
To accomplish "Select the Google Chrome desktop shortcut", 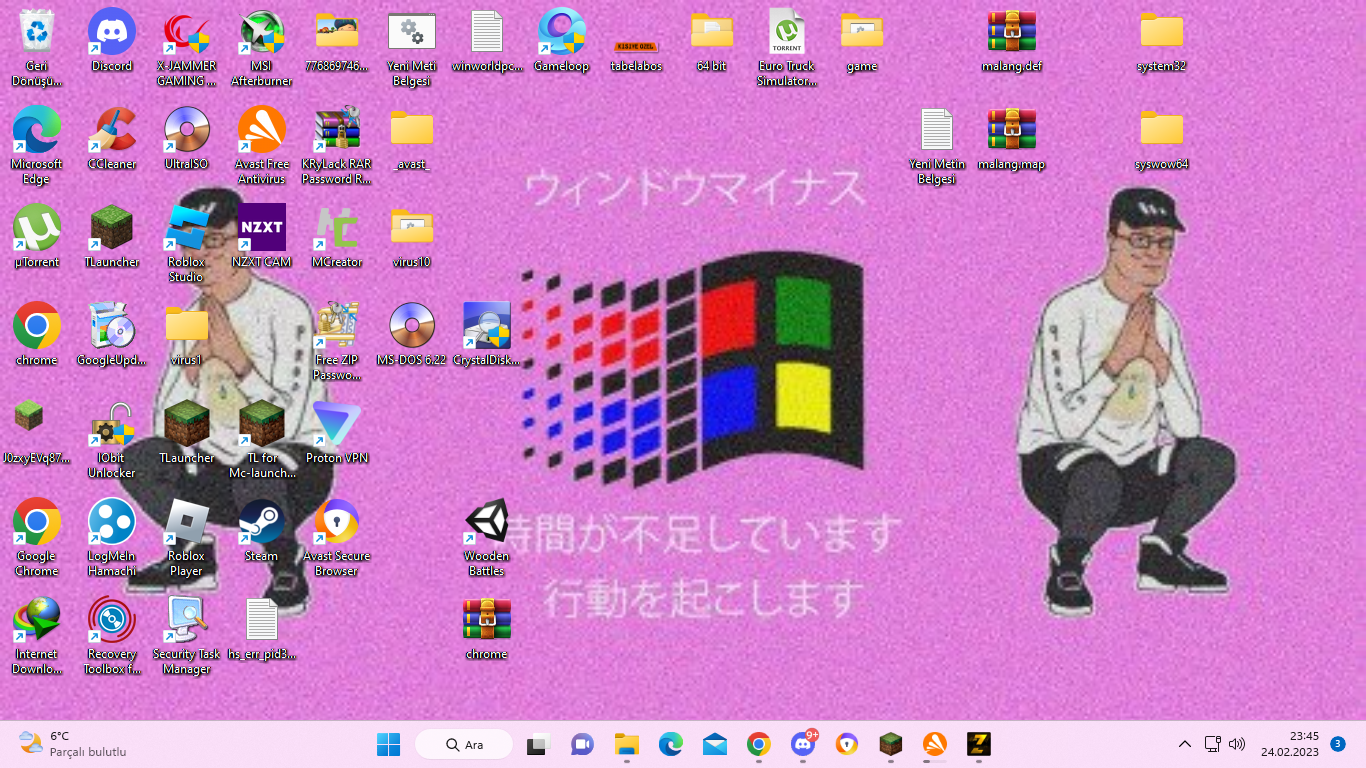I will pyautogui.click(x=37, y=537).
